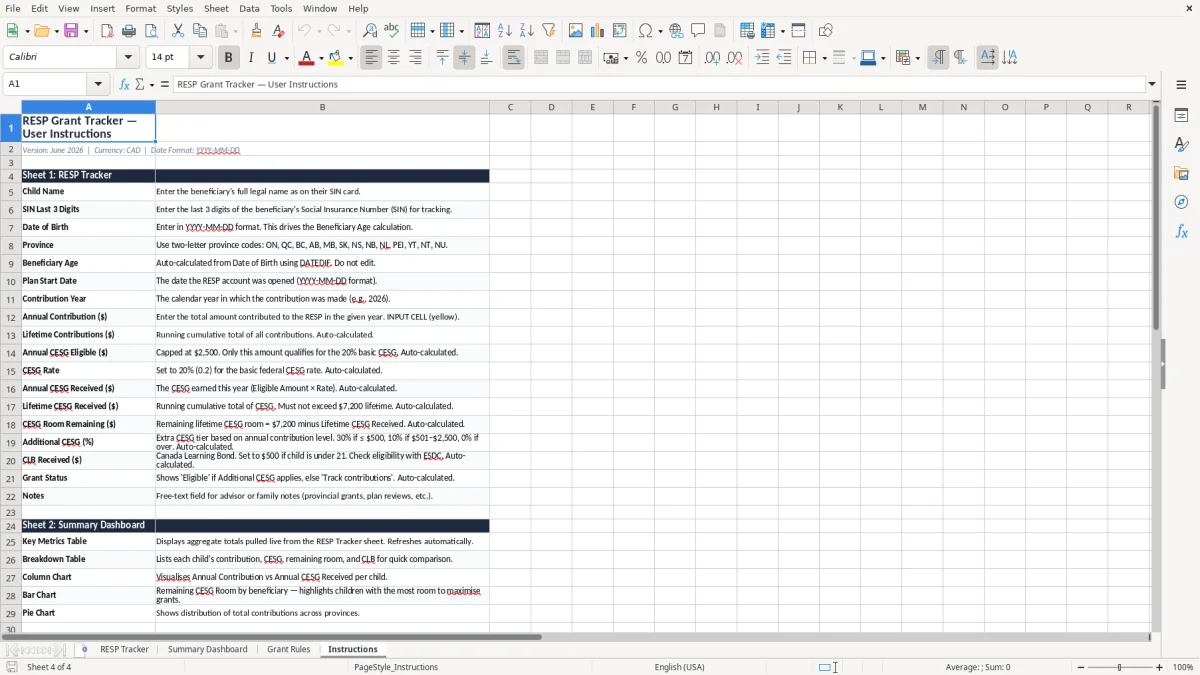
Task: Expand the Font Name dropdown
Action: coord(128,58)
